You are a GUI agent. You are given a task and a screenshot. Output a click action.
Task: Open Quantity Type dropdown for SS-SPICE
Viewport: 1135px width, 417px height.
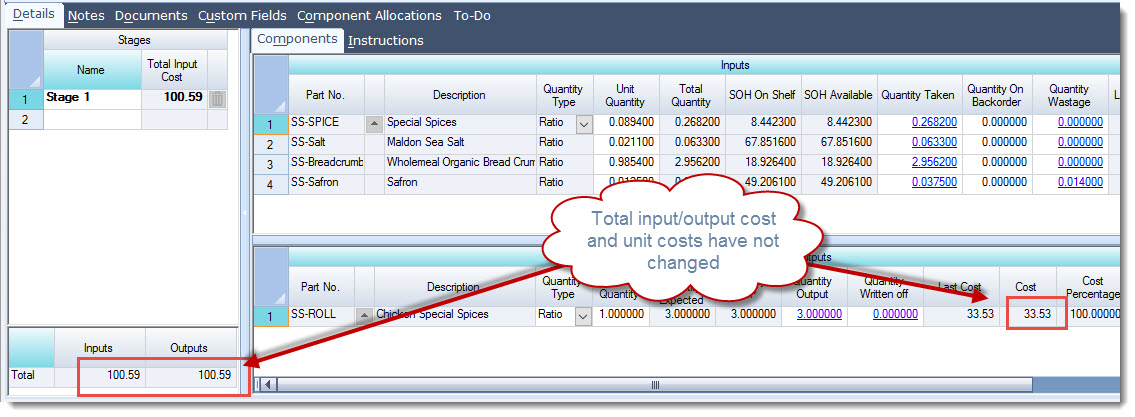click(583, 124)
